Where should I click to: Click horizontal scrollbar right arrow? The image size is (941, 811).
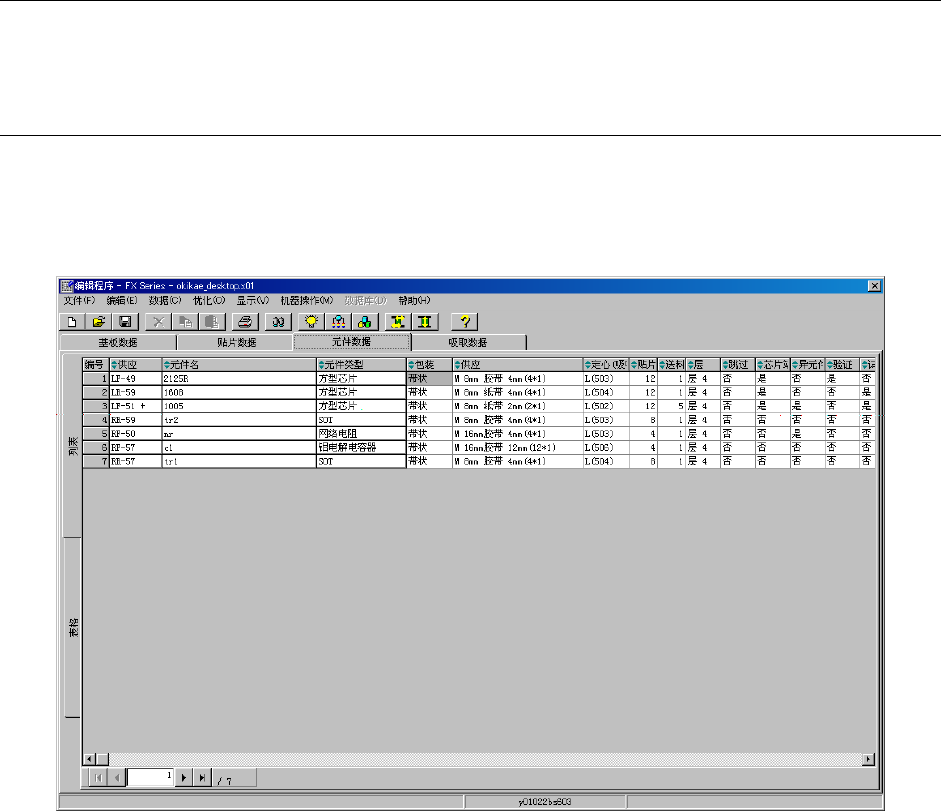click(868, 759)
